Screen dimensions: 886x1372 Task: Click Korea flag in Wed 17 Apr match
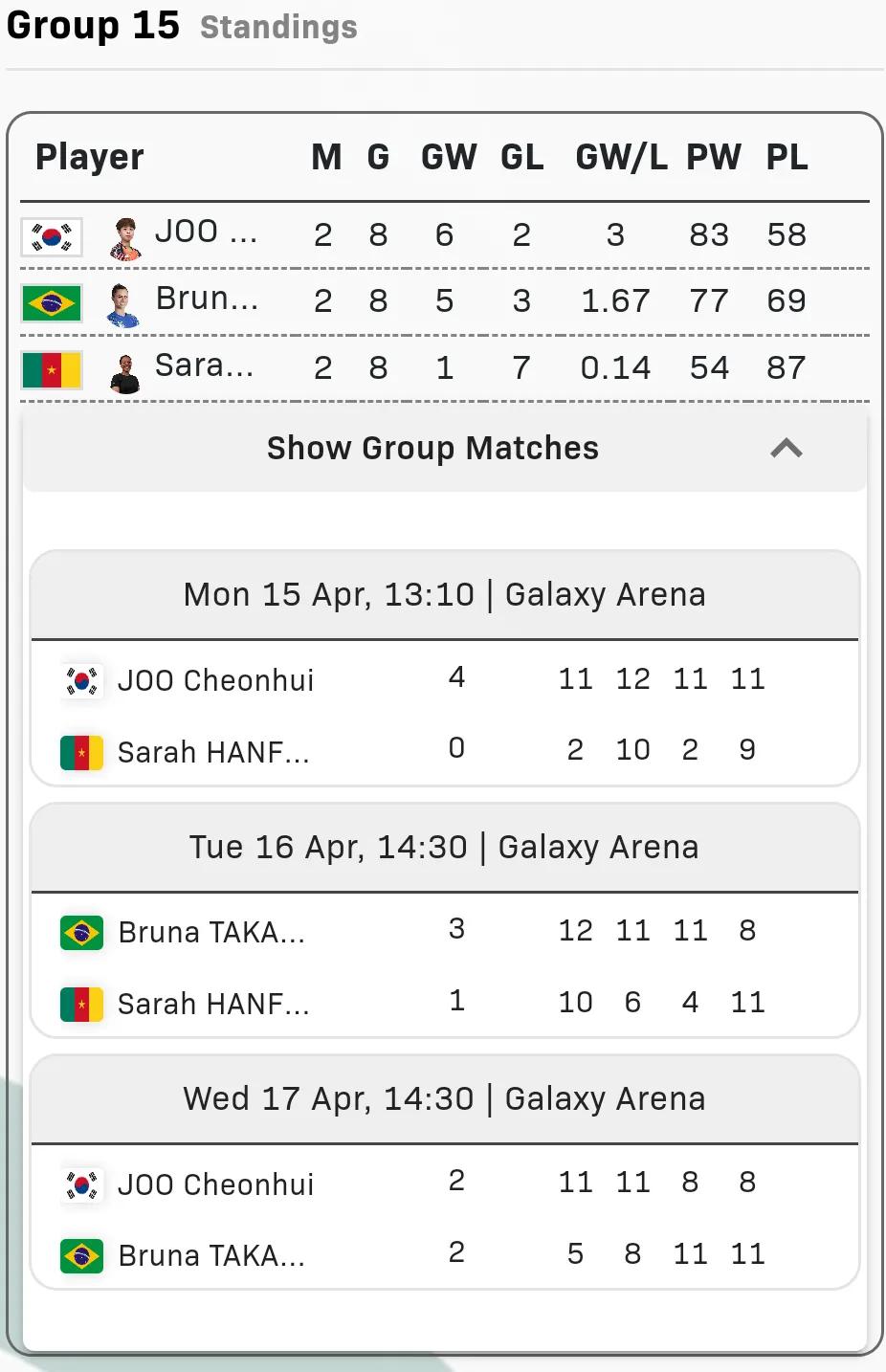(x=81, y=1184)
